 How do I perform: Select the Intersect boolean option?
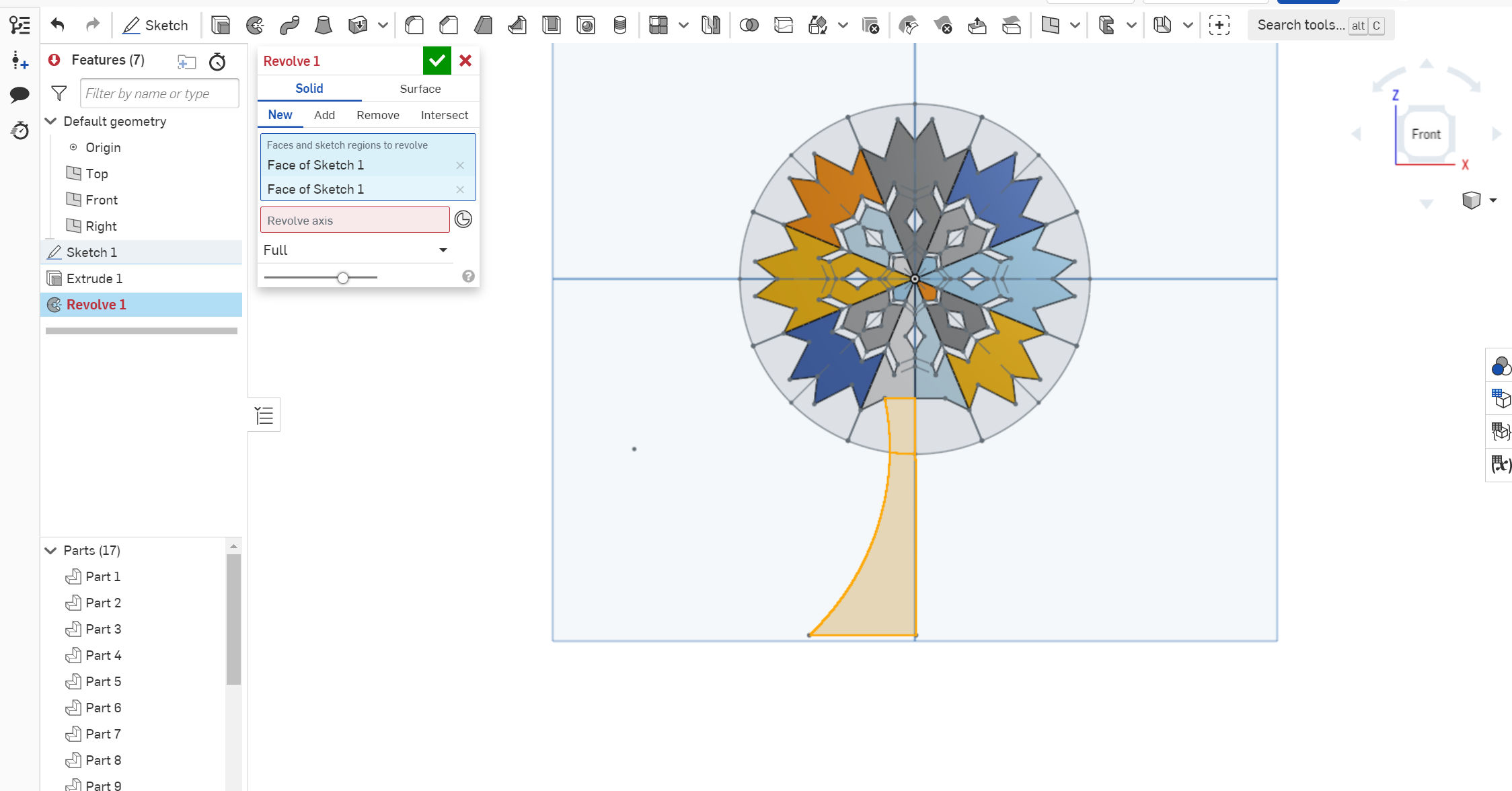pos(444,114)
